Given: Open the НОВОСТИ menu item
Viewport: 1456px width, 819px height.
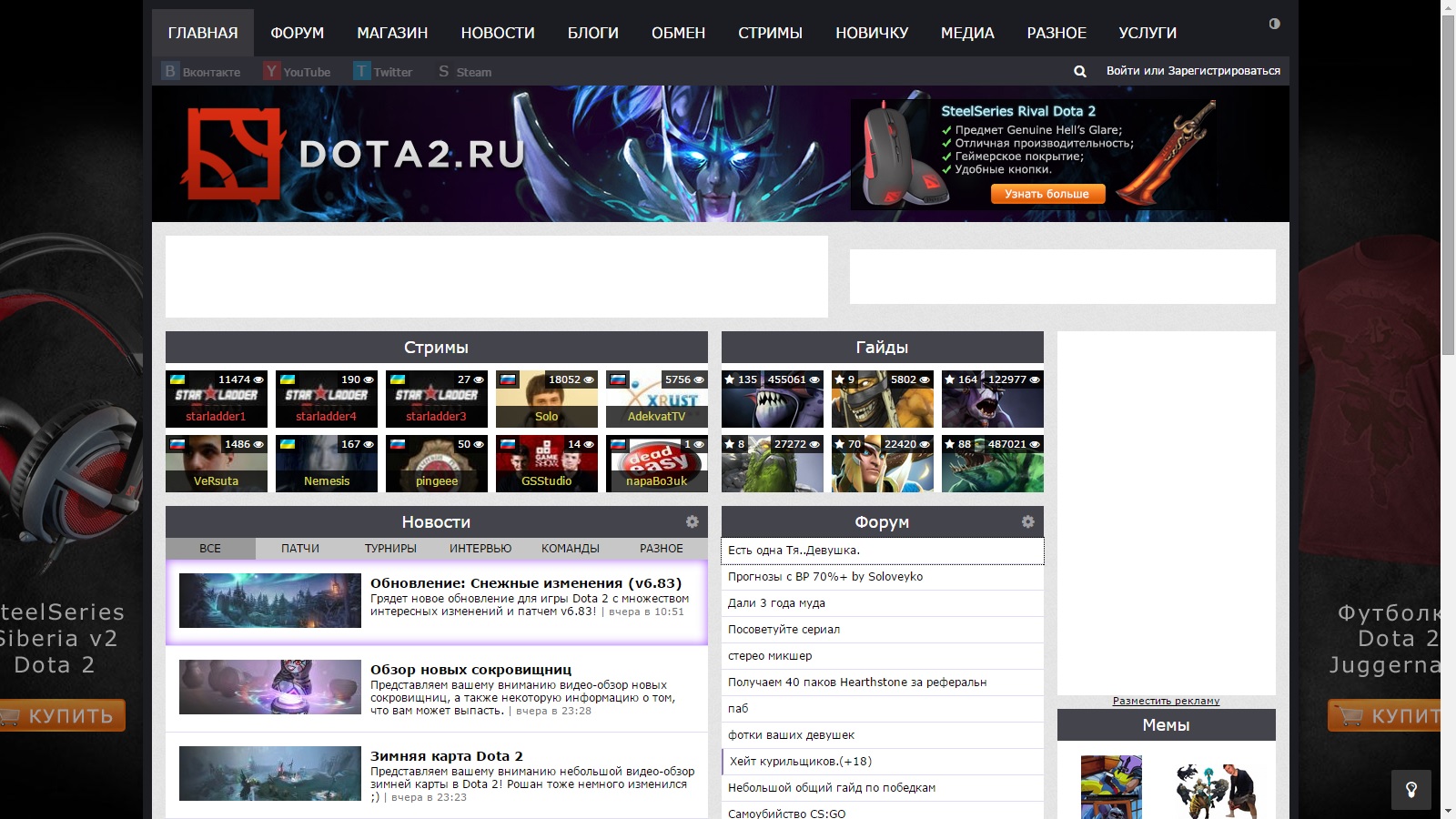Looking at the screenshot, I should (498, 33).
